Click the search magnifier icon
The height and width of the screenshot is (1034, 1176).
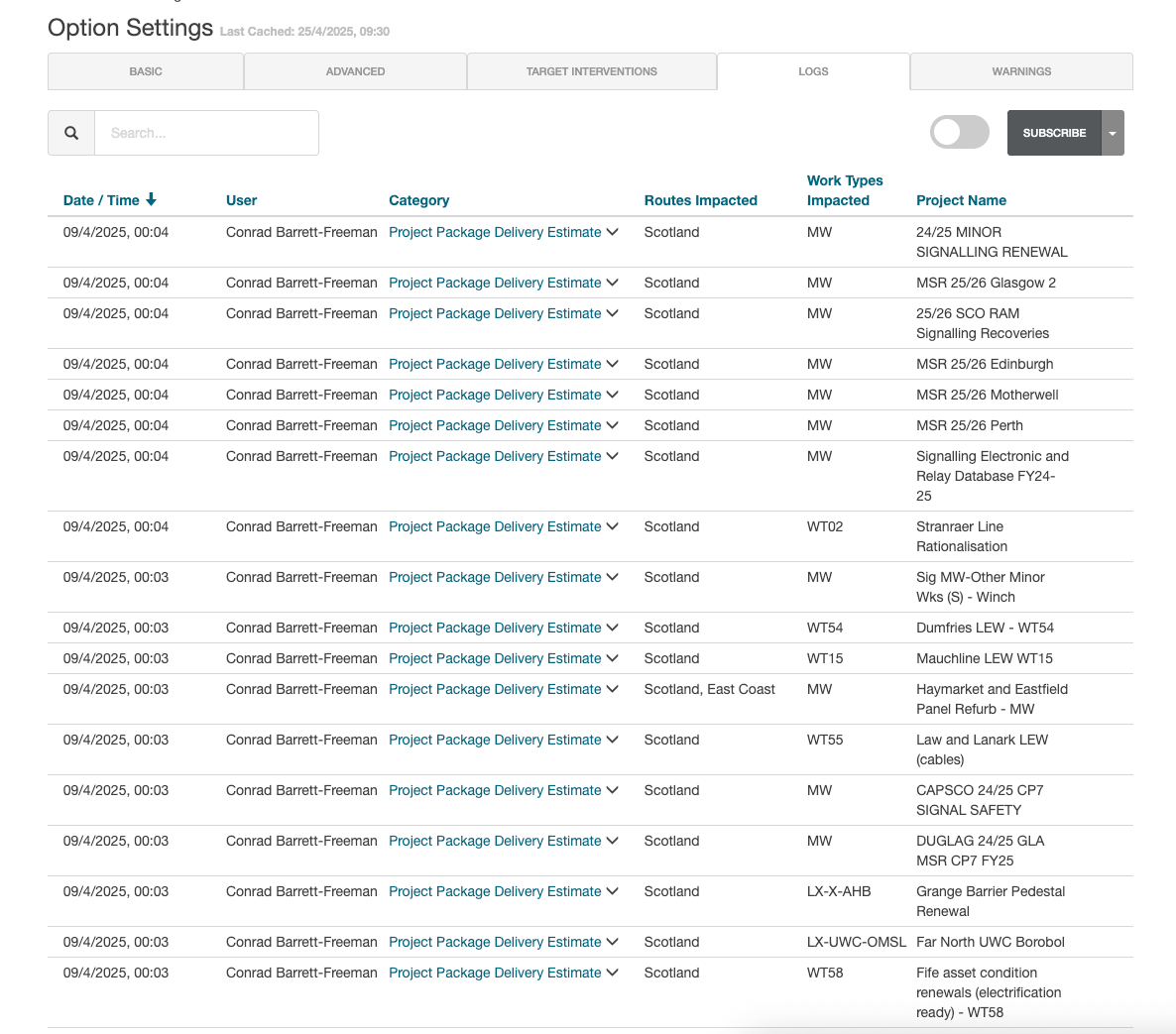tap(71, 133)
